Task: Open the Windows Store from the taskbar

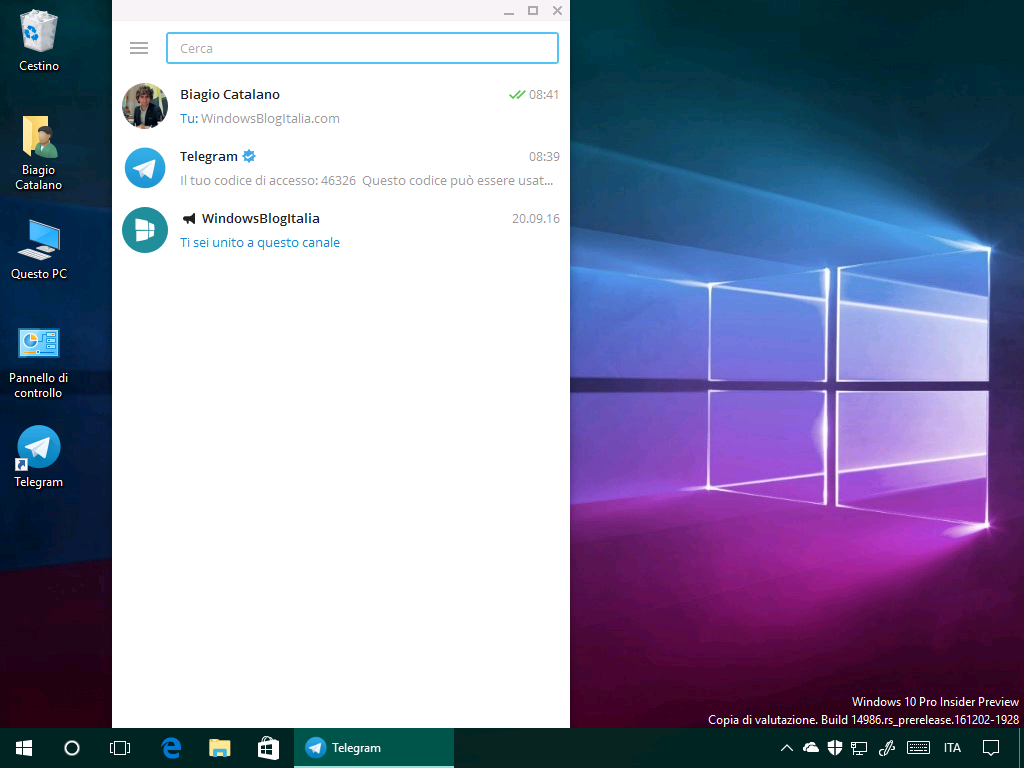Action: pos(268,748)
